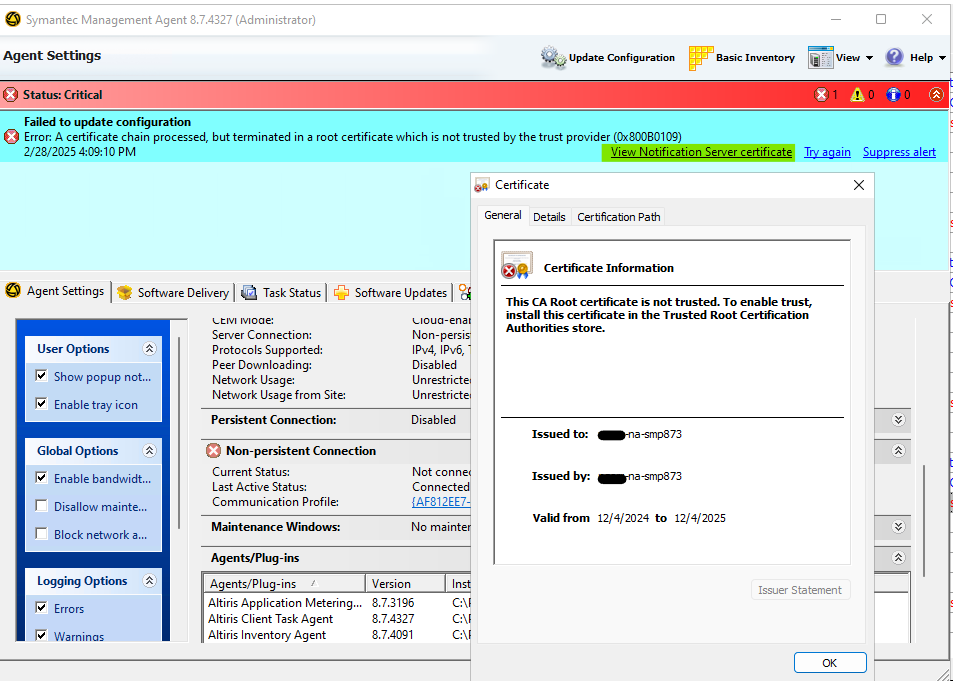Switch to the Software Delivery tab
This screenshot has width=953, height=681.
click(x=174, y=292)
